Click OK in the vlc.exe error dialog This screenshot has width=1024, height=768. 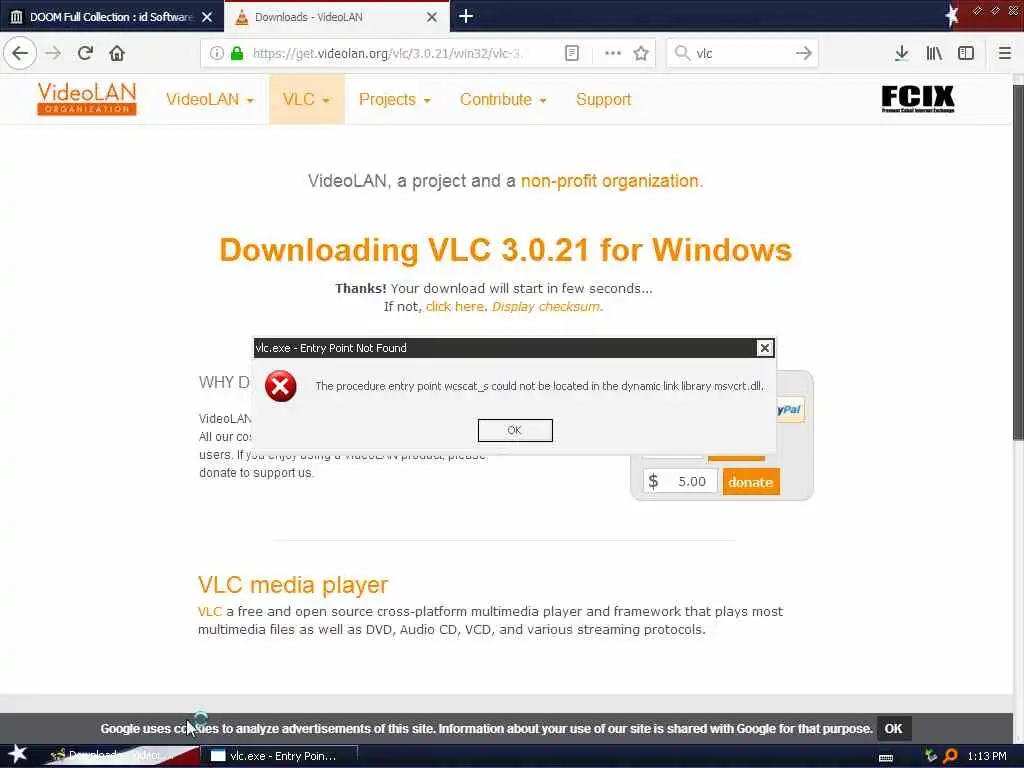point(515,430)
